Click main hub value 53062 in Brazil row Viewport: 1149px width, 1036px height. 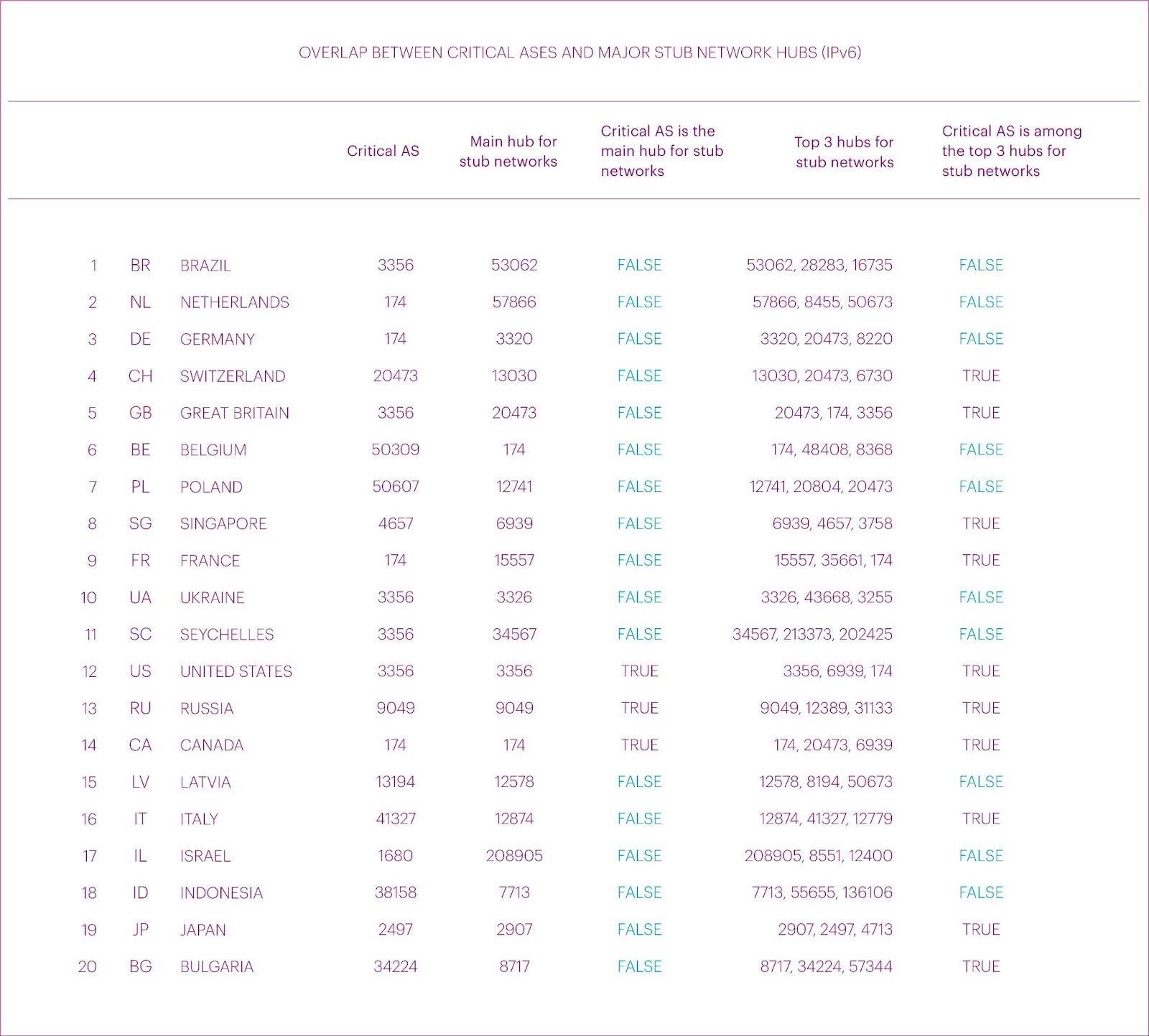pos(514,265)
